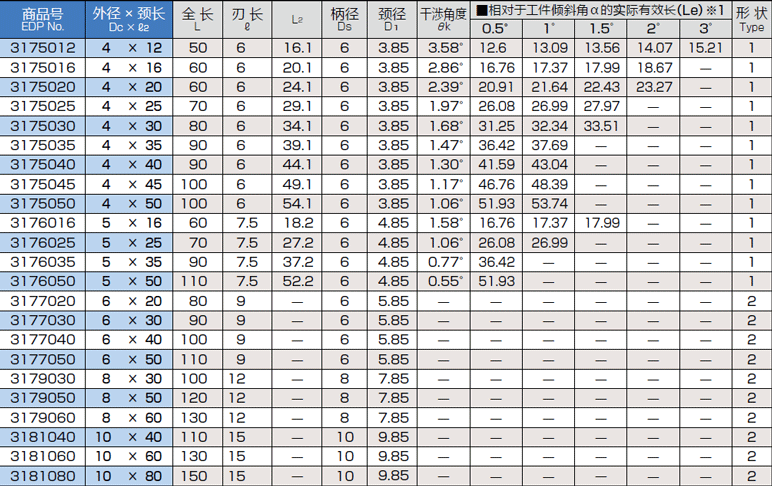Click the 形状 Type column header
Viewport: 772px width, 486px height.
752,20
